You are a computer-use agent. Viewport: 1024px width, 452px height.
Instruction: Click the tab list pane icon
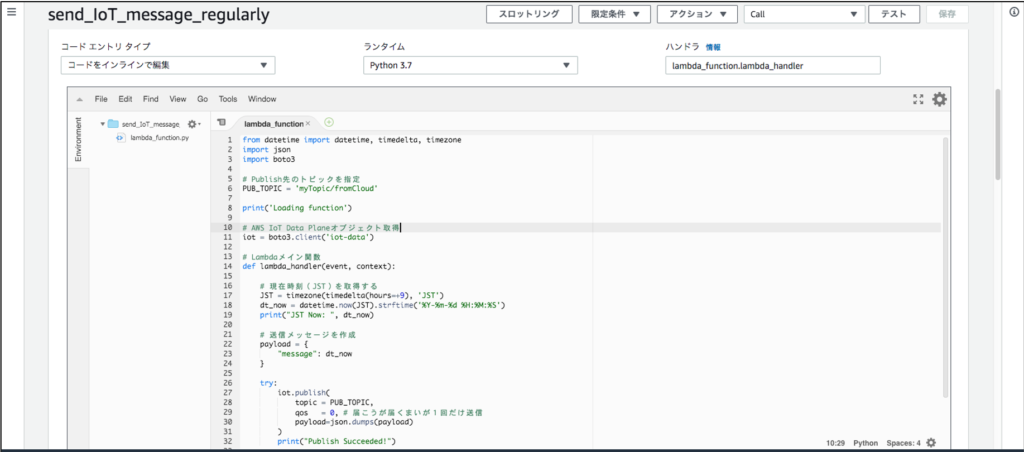tap(222, 122)
